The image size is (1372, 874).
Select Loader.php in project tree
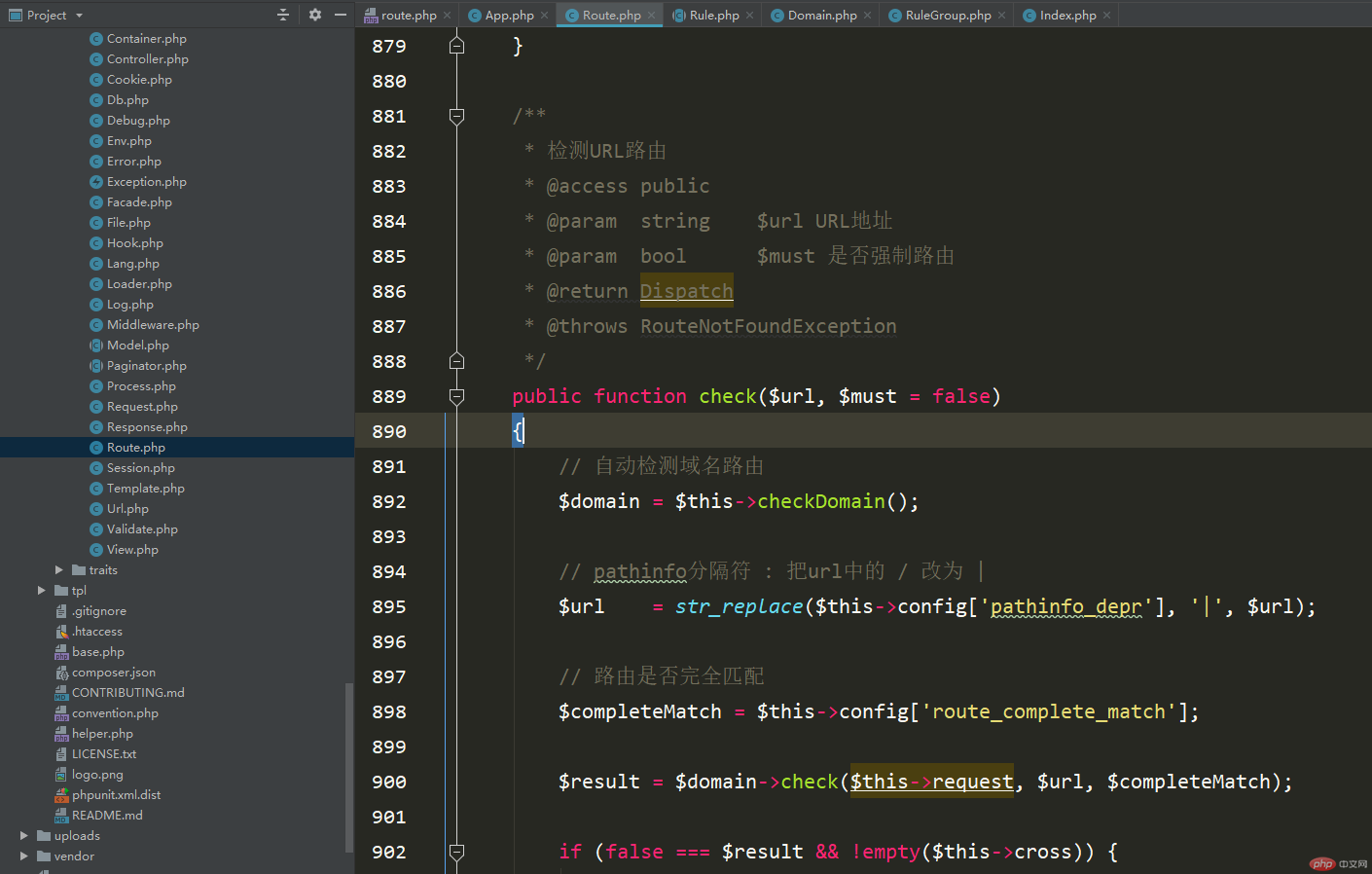[x=139, y=284]
